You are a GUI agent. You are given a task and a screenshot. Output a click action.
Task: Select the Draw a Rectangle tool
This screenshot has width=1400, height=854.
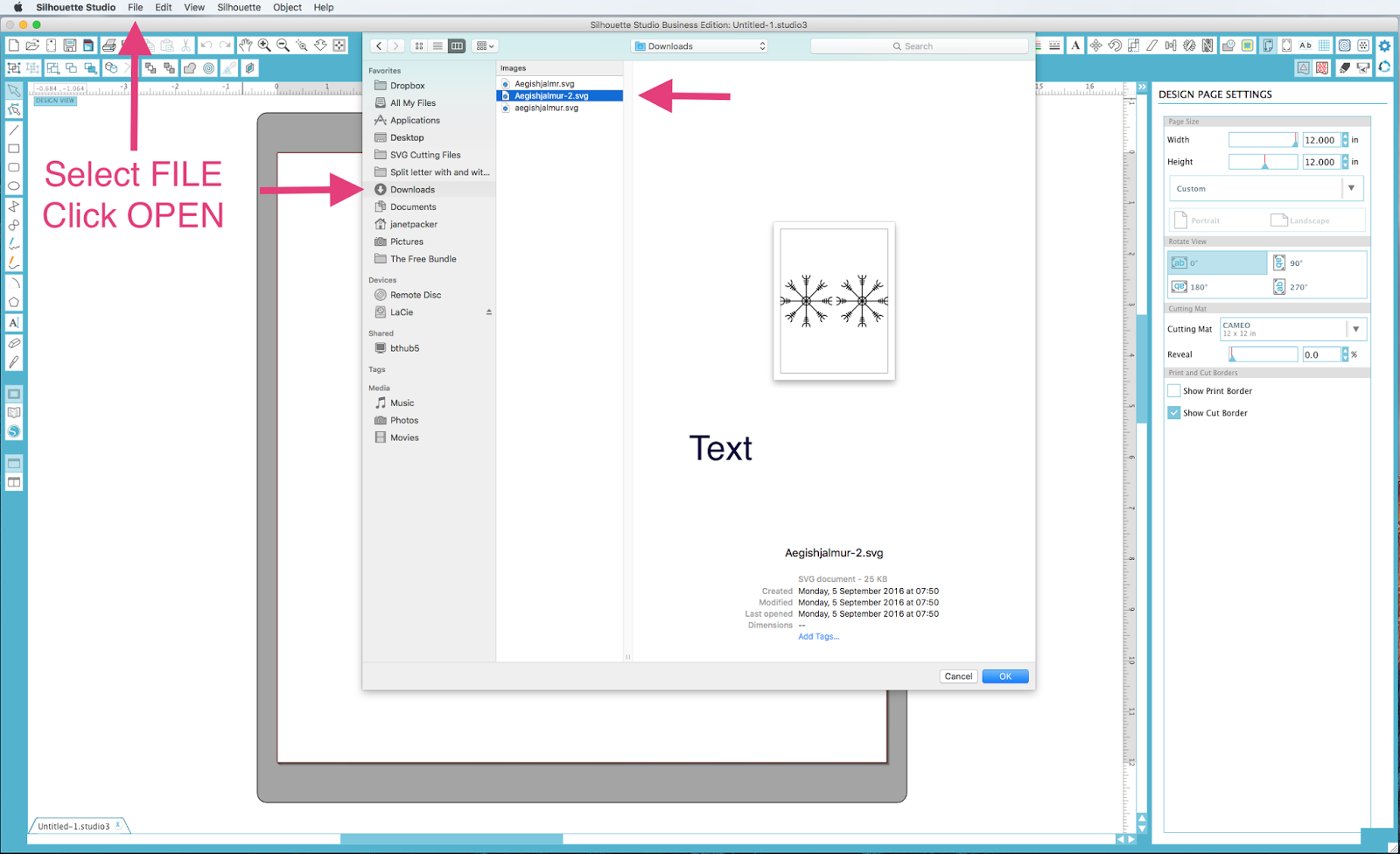point(14,149)
